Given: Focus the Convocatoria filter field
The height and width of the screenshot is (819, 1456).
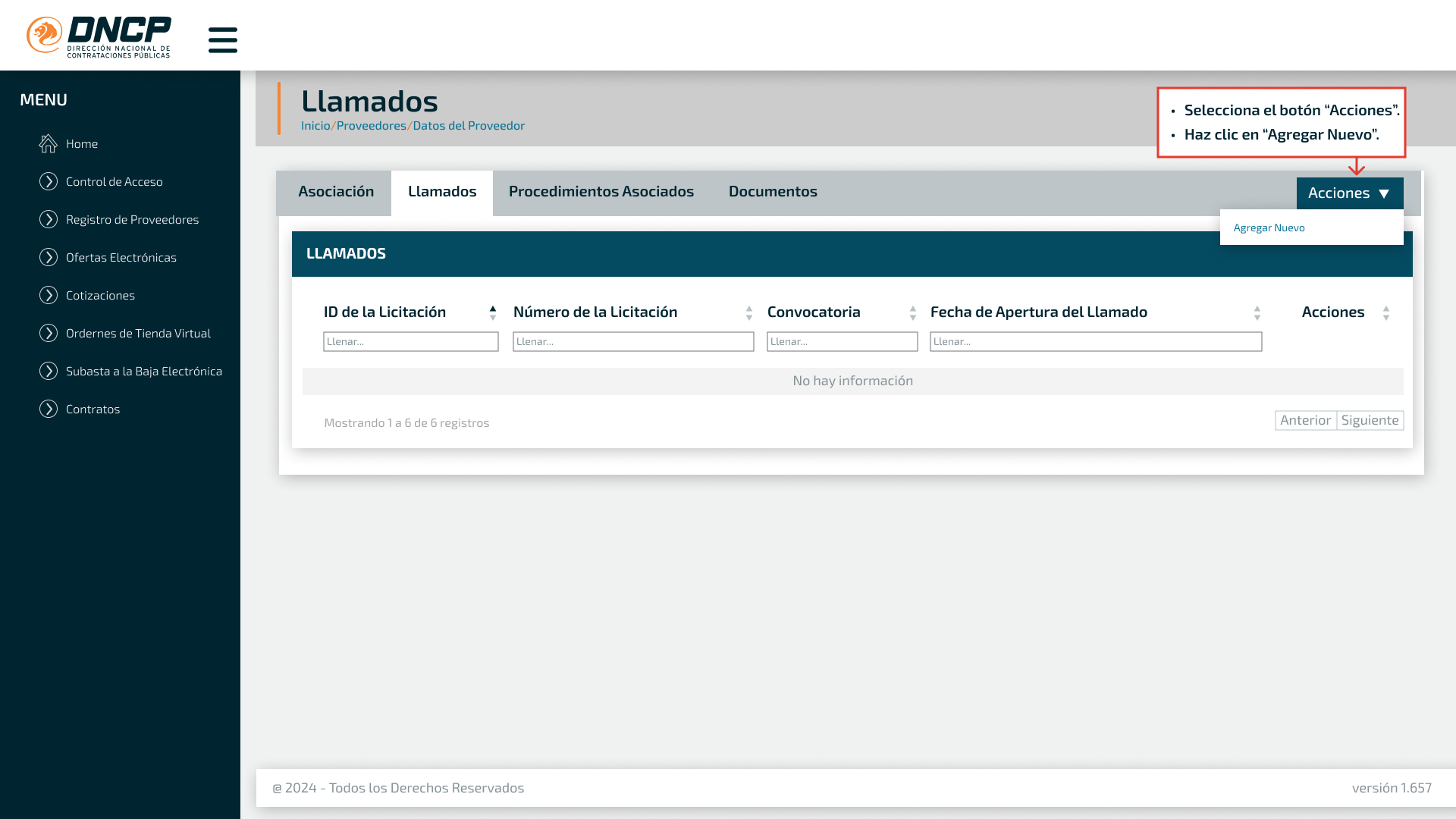Looking at the screenshot, I should pos(843,342).
